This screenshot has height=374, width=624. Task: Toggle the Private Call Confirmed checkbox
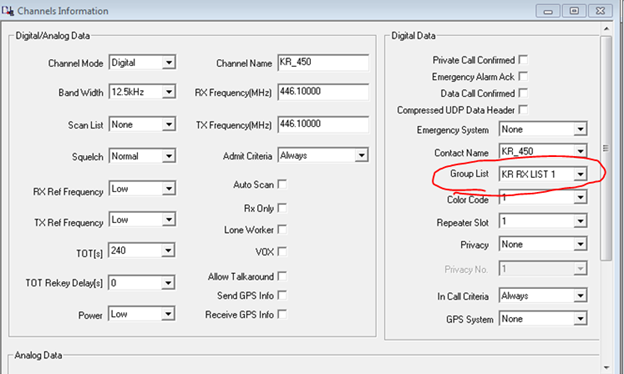523,60
